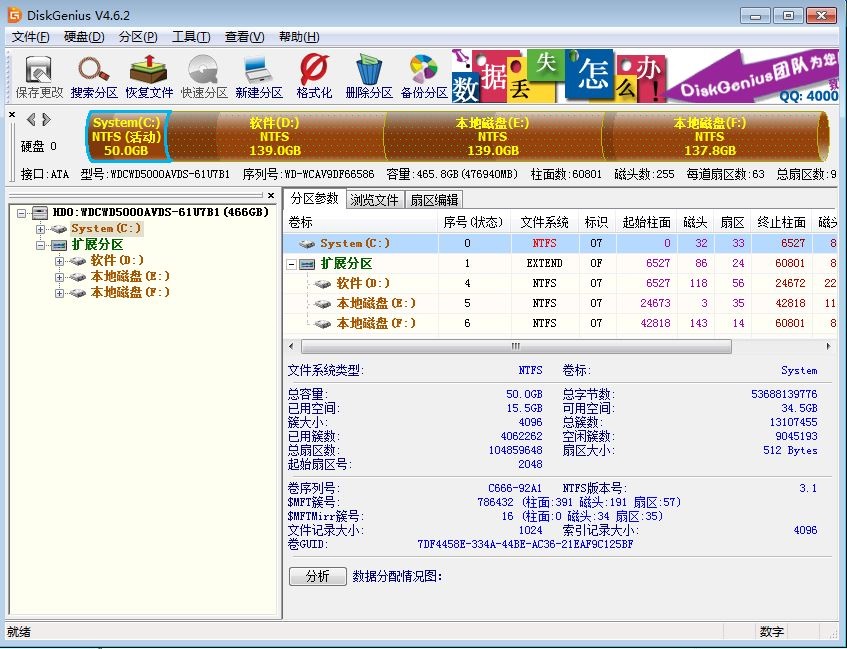Open the 备份分区 (Backup Partition) tool
This screenshot has height=649, width=847.
point(424,76)
